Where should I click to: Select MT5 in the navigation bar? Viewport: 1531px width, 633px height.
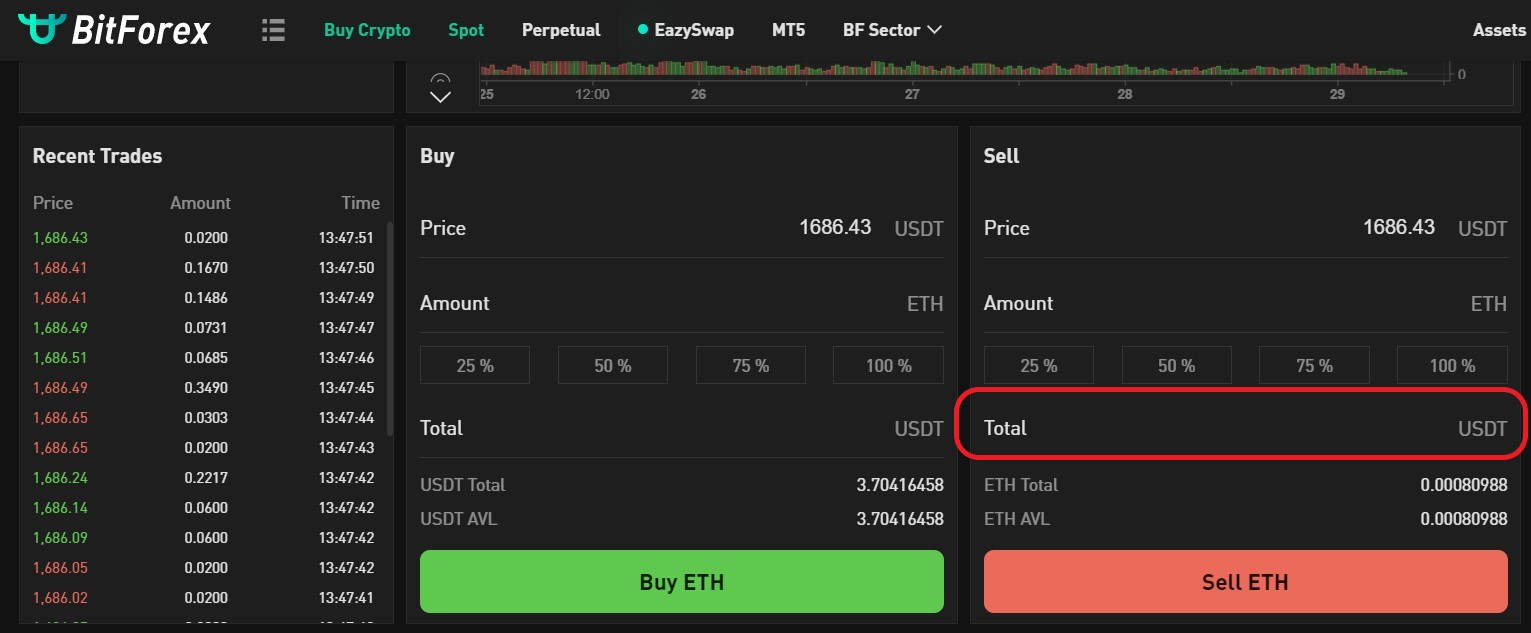click(788, 30)
